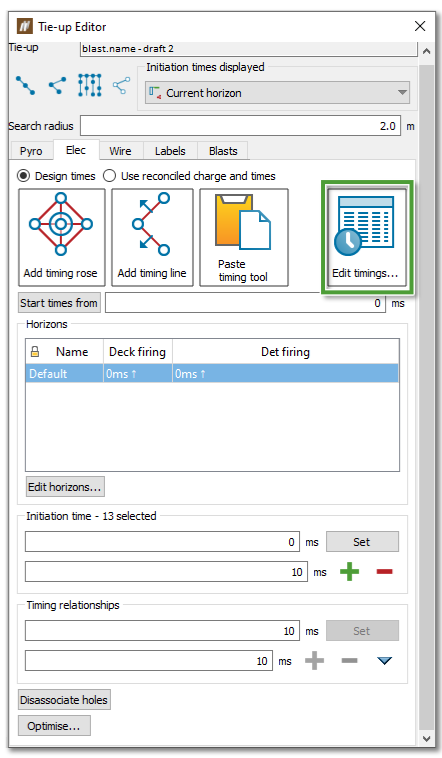
Task: Click the Search radius input field
Action: [240, 126]
